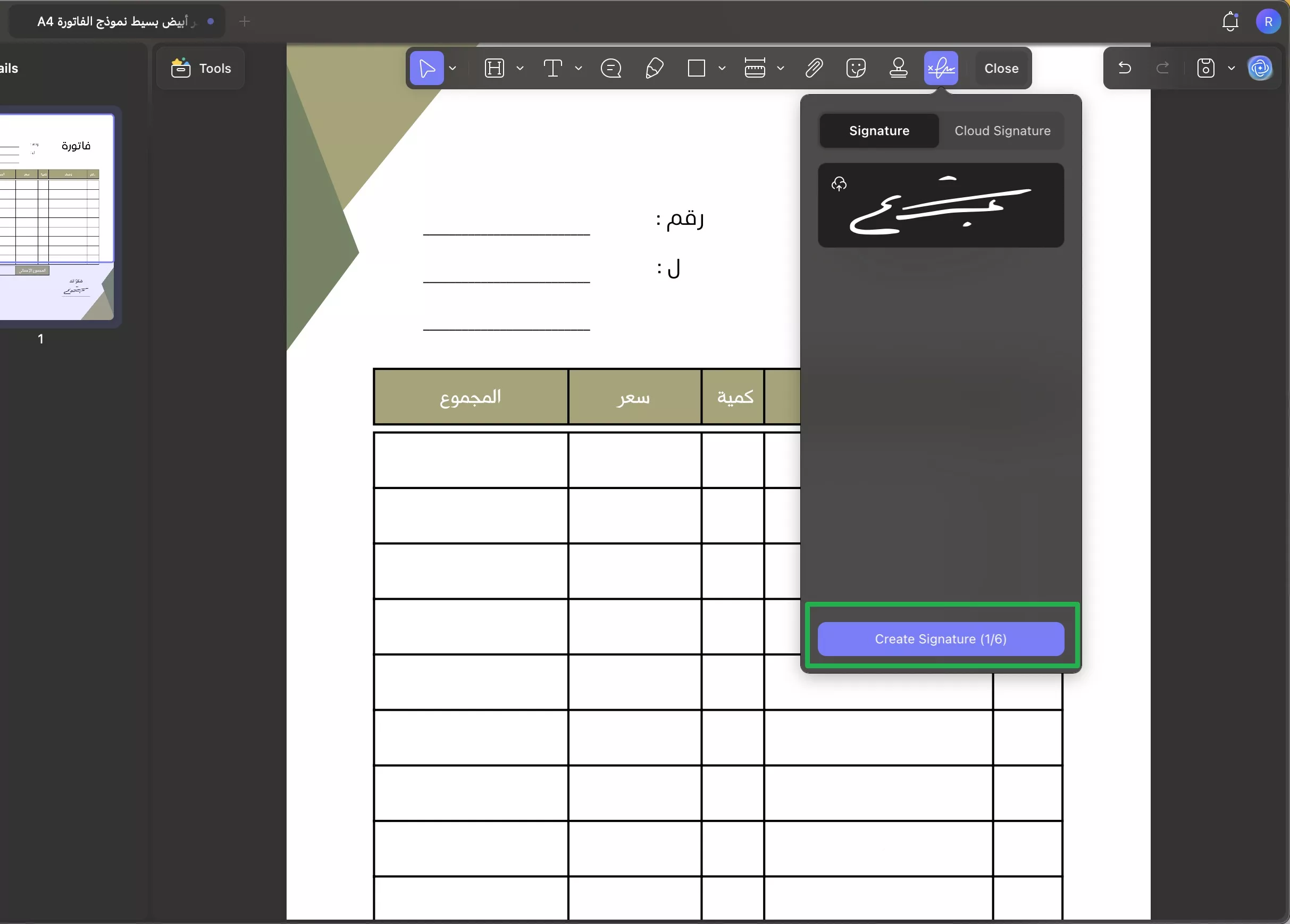Click cloud upload icon on saved signature
This screenshot has width=1290, height=924.
tap(839, 184)
